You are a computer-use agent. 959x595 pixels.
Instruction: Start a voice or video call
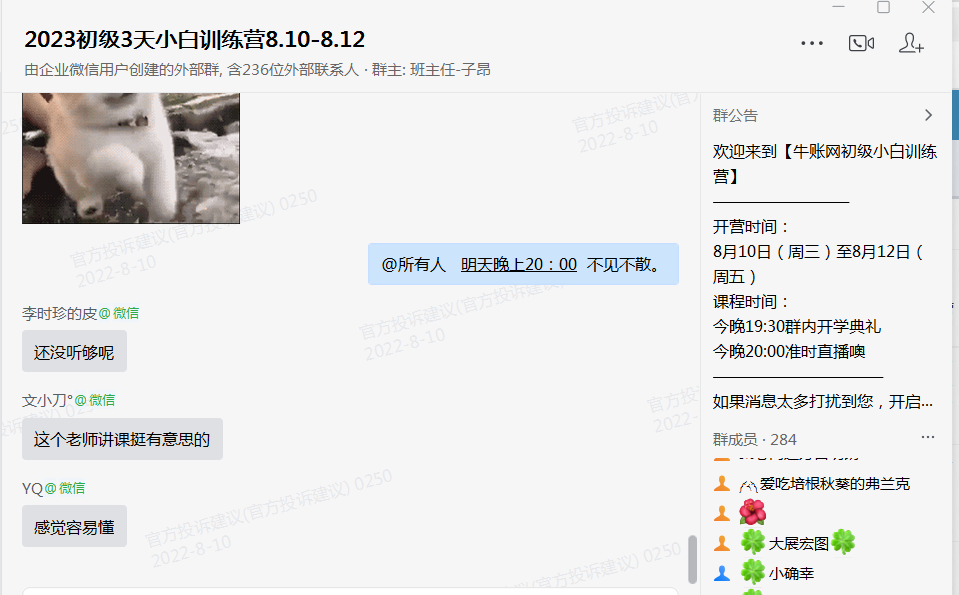[x=861, y=43]
